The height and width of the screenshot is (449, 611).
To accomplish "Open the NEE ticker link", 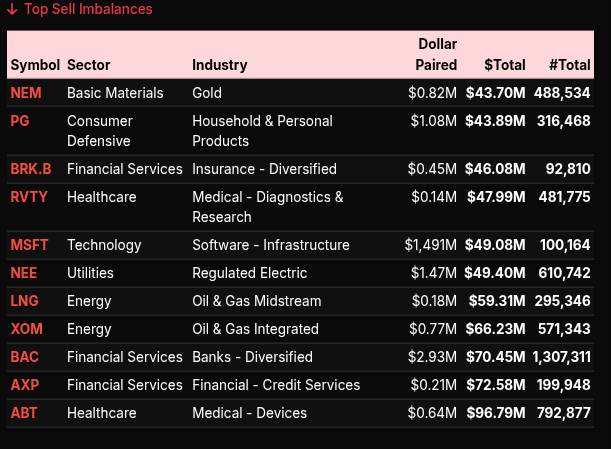I will (x=23, y=273).
